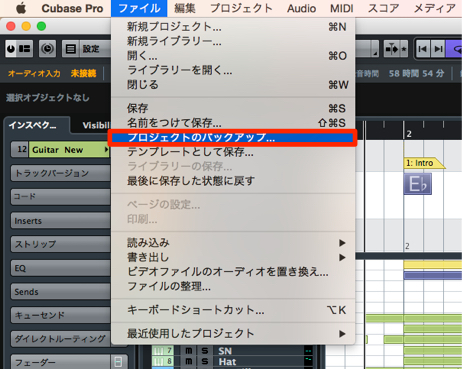This screenshot has height=369, width=462.
Task: Choose テンプレートとして保存... entry
Action: (x=233, y=152)
